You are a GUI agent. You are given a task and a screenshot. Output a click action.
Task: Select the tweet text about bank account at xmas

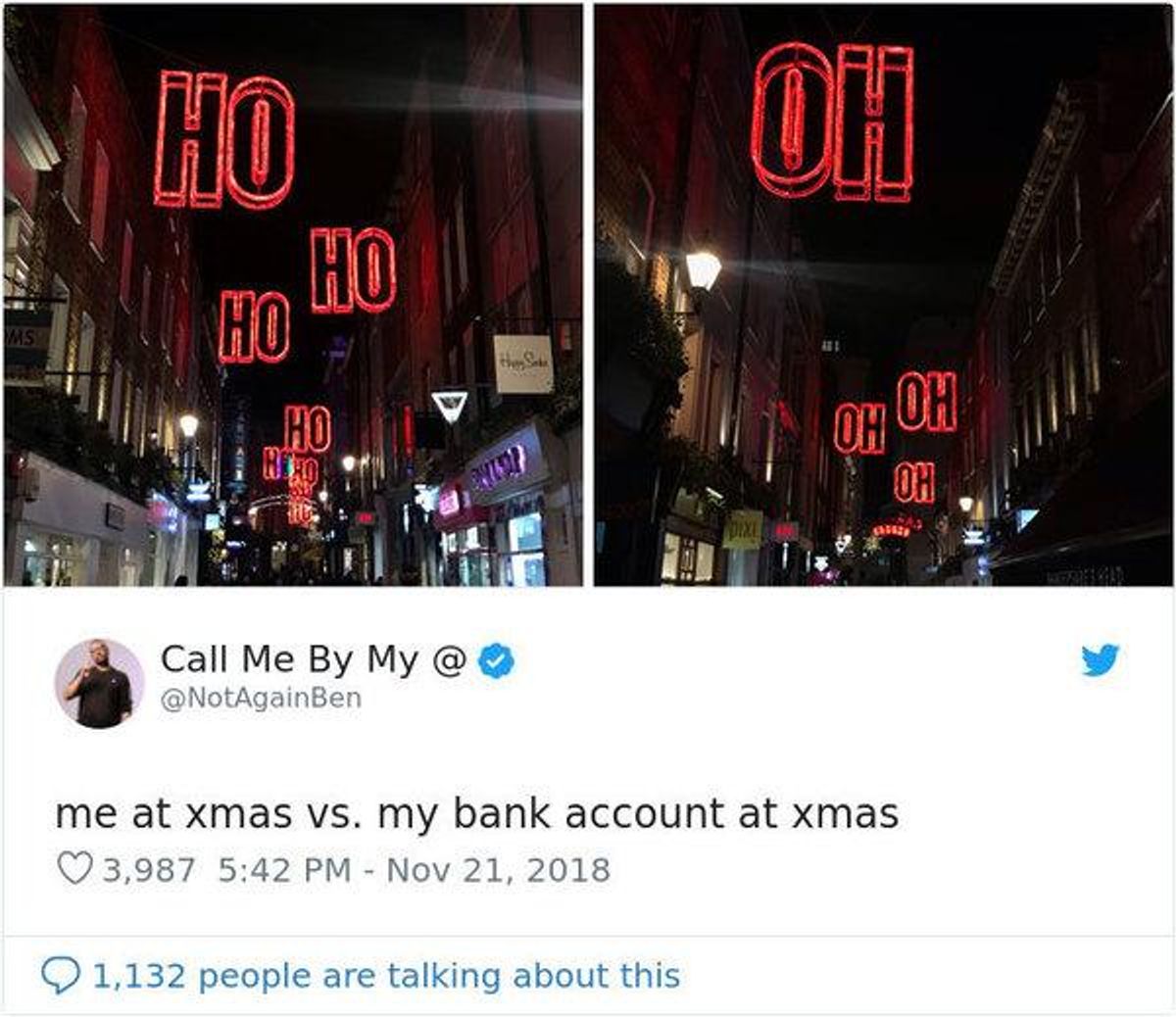pos(476,813)
